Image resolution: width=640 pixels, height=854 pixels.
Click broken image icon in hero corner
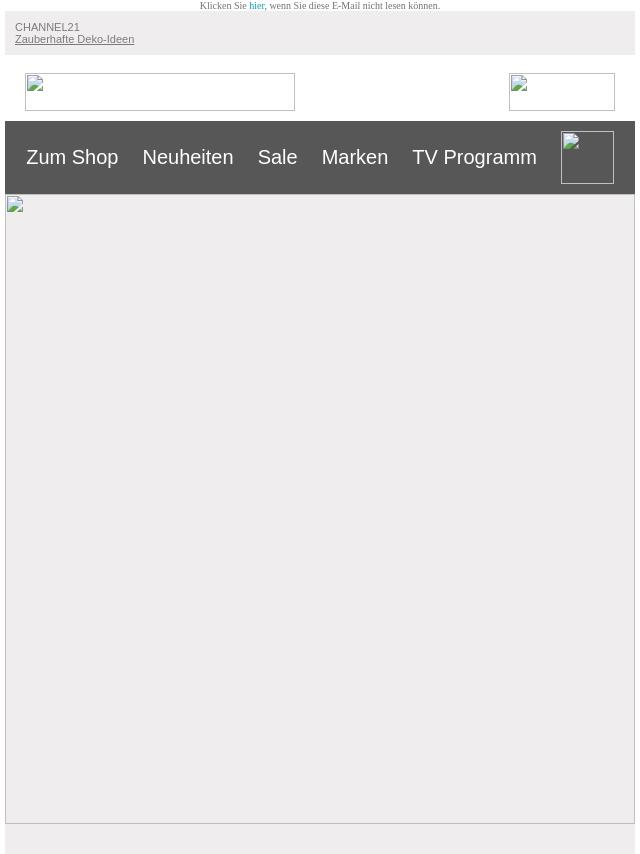(x=15, y=204)
